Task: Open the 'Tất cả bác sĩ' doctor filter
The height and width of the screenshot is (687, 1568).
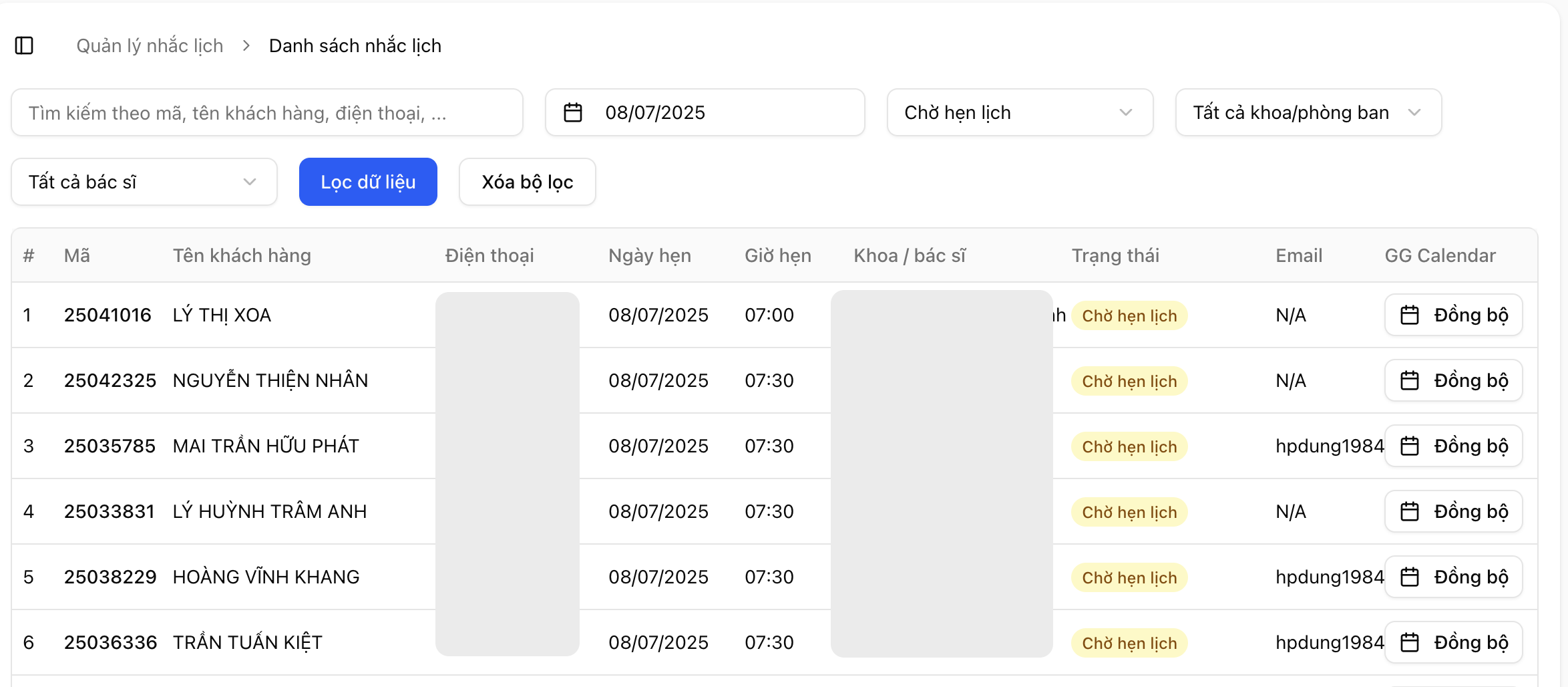Action: [144, 182]
